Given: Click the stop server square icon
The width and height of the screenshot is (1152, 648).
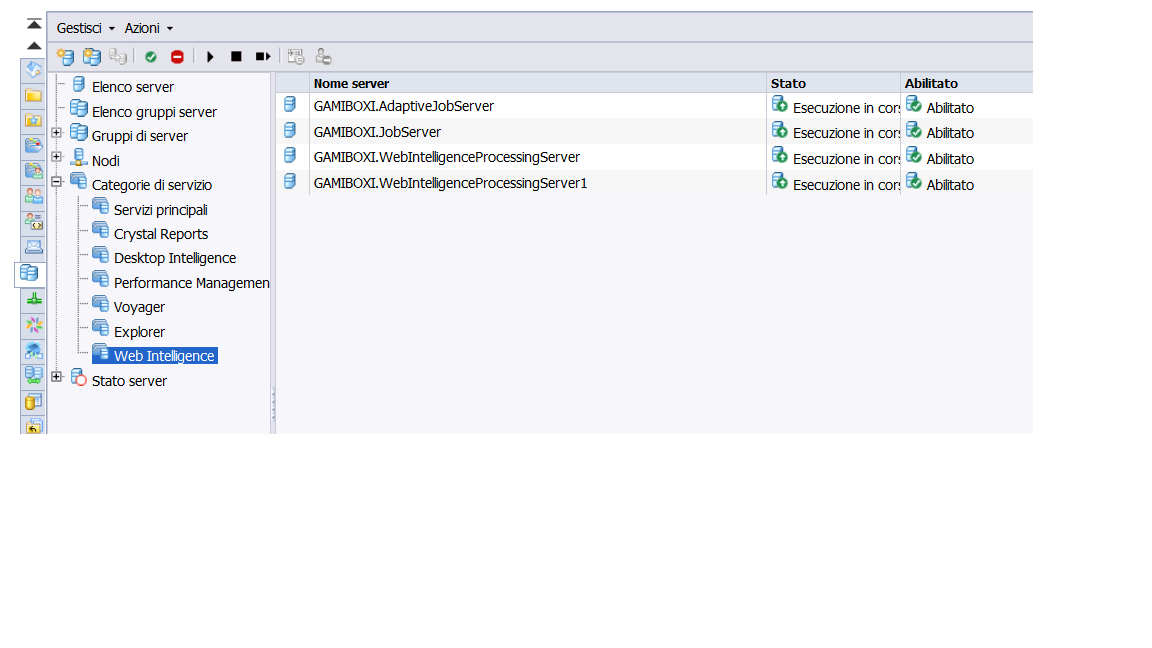Looking at the screenshot, I should pyautogui.click(x=236, y=57).
